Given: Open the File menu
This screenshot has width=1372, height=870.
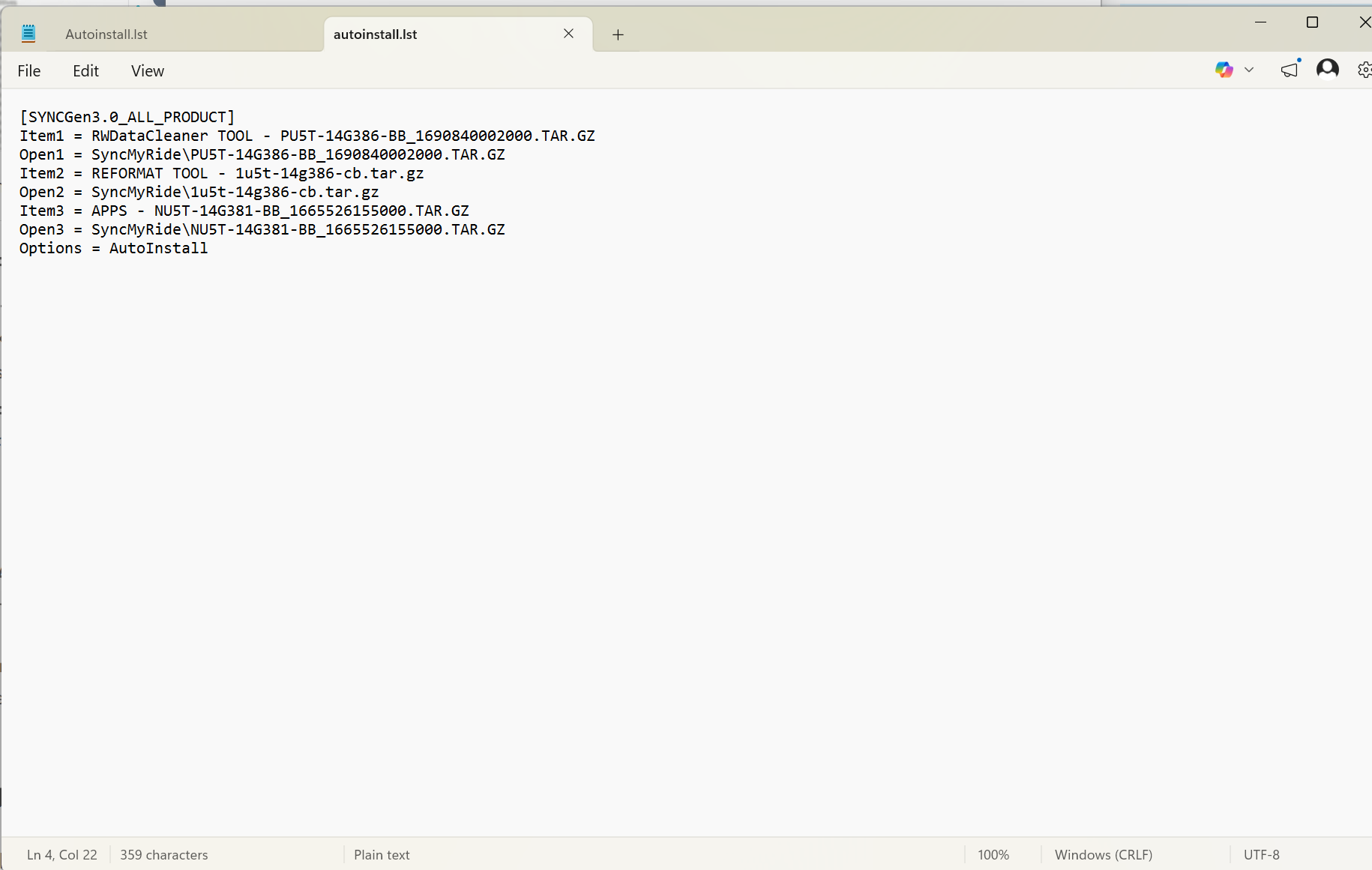Looking at the screenshot, I should pyautogui.click(x=29, y=71).
